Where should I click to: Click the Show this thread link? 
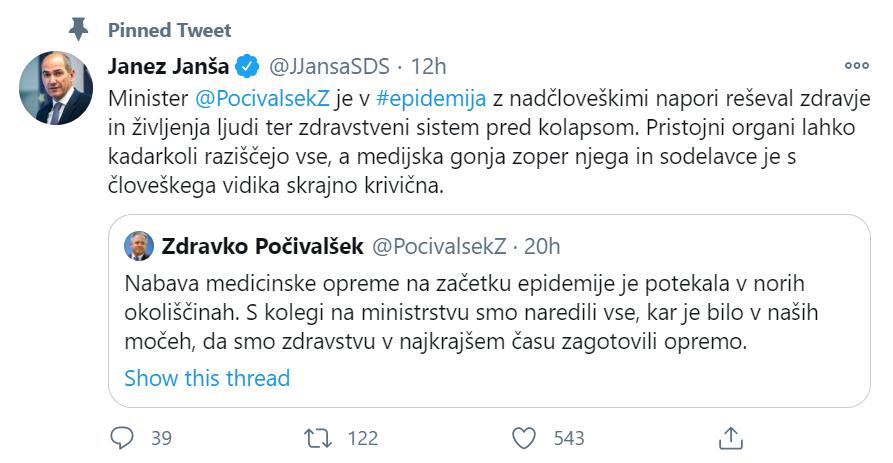[207, 378]
